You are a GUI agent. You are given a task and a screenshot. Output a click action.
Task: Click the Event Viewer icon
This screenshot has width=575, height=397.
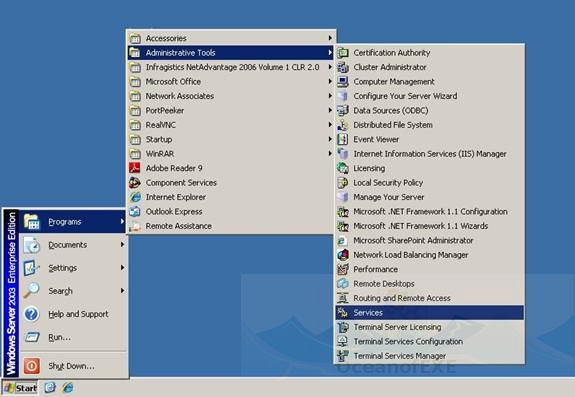pyautogui.click(x=343, y=139)
